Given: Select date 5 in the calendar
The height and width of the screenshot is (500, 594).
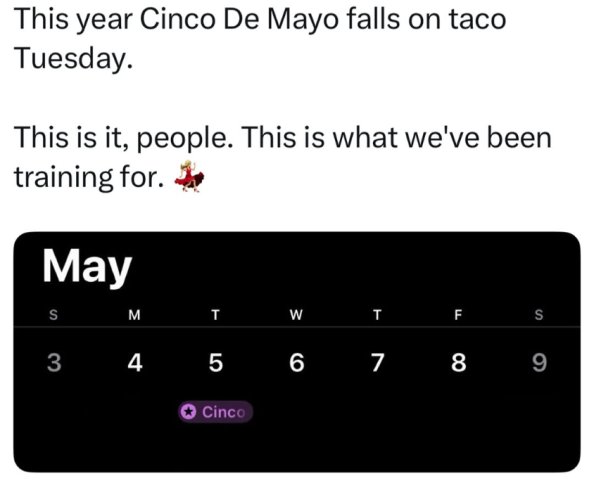Looking at the screenshot, I should pos(216,362).
